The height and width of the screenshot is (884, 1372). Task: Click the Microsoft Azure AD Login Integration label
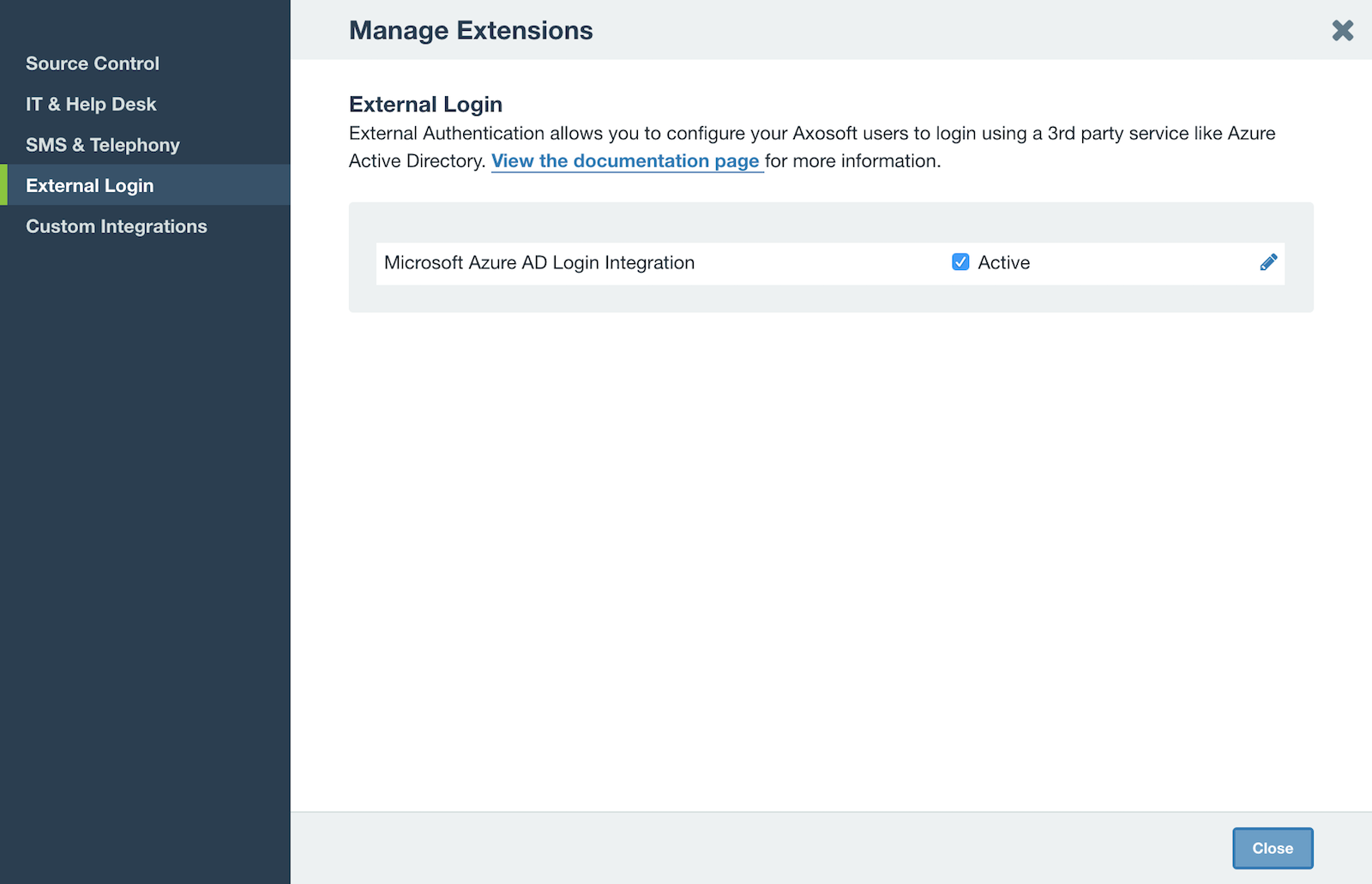539,262
